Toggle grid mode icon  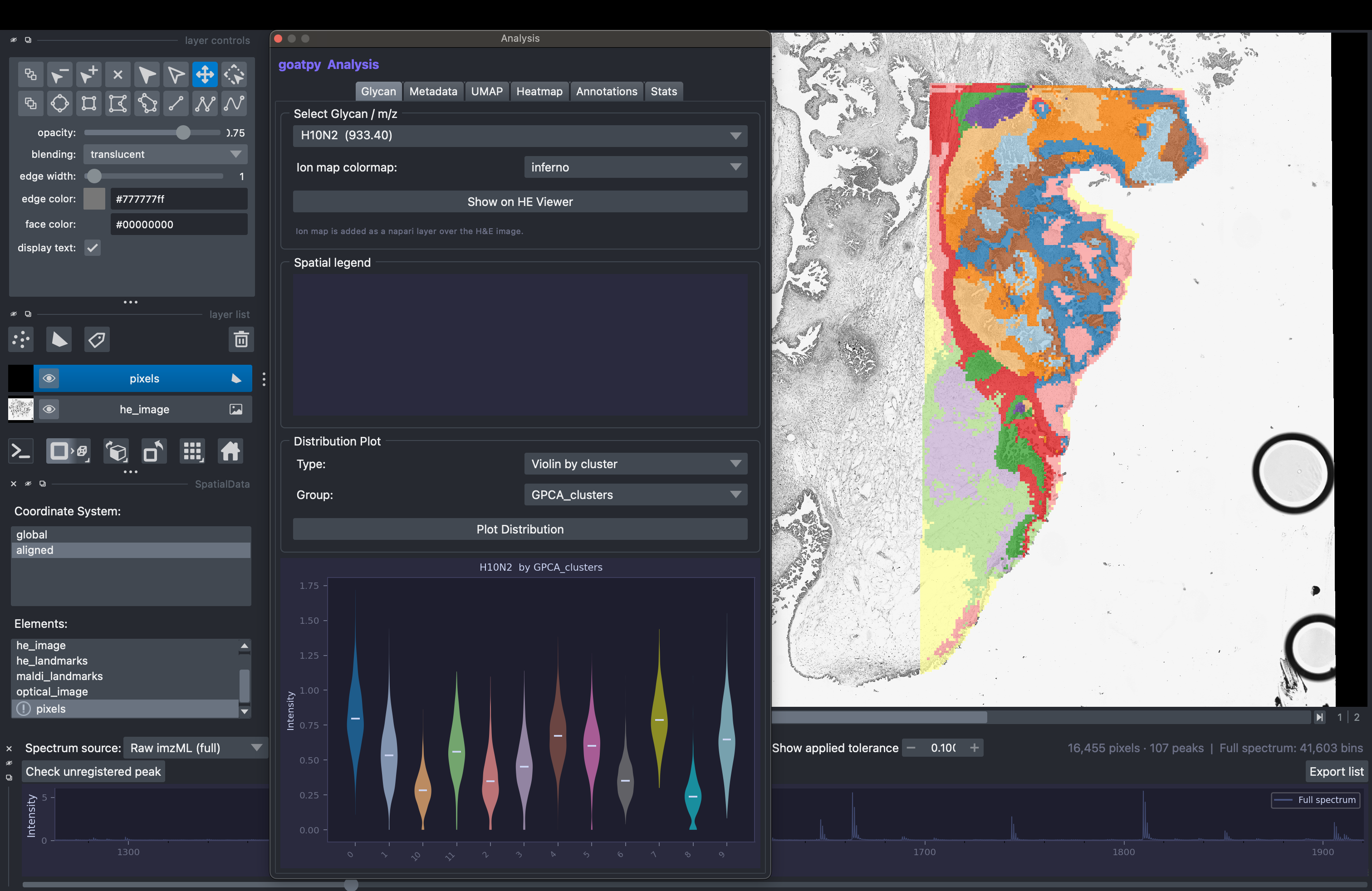[192, 451]
